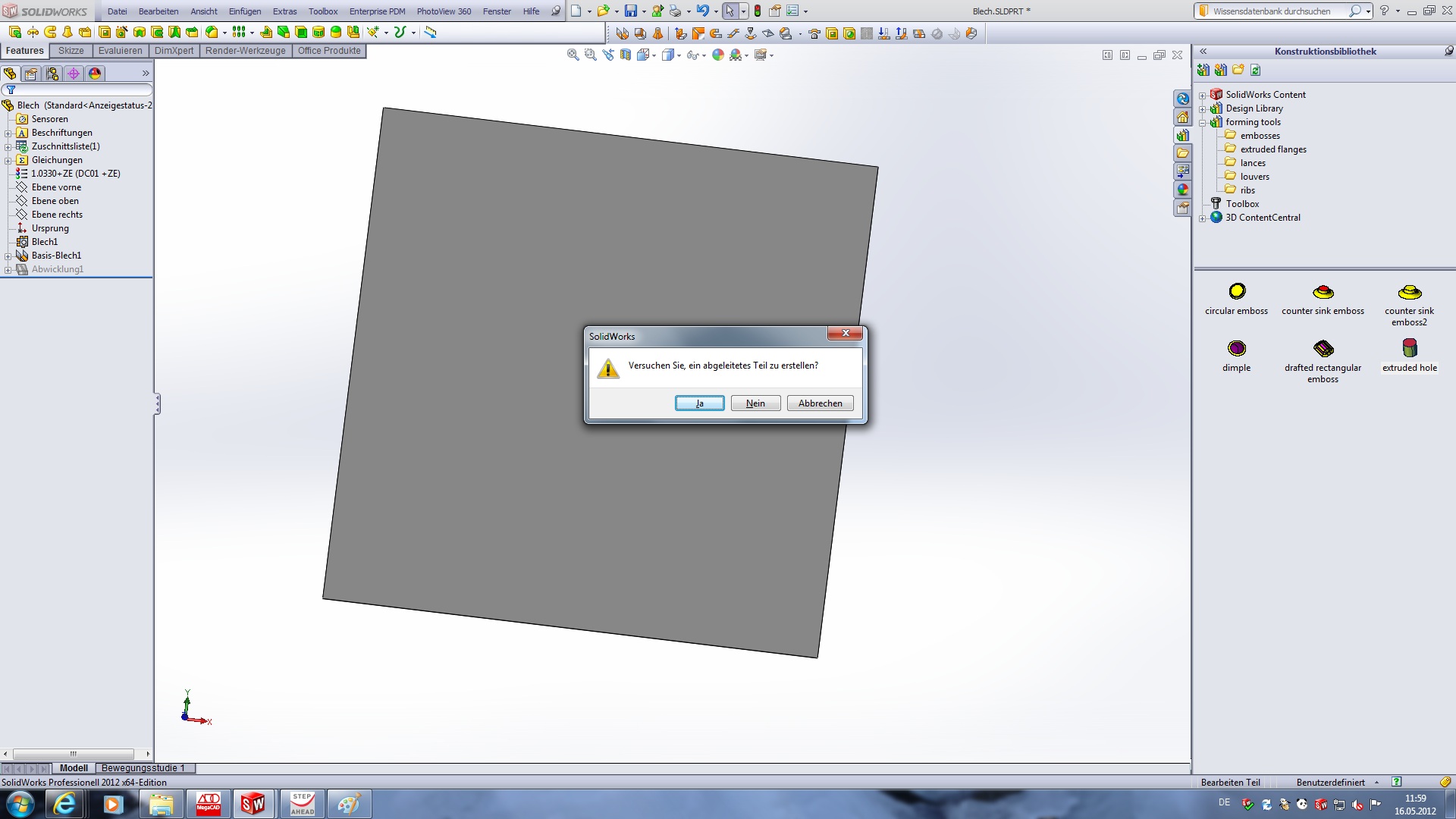The width and height of the screenshot is (1456, 819).
Task: Open the Datei menu
Action: click(118, 11)
